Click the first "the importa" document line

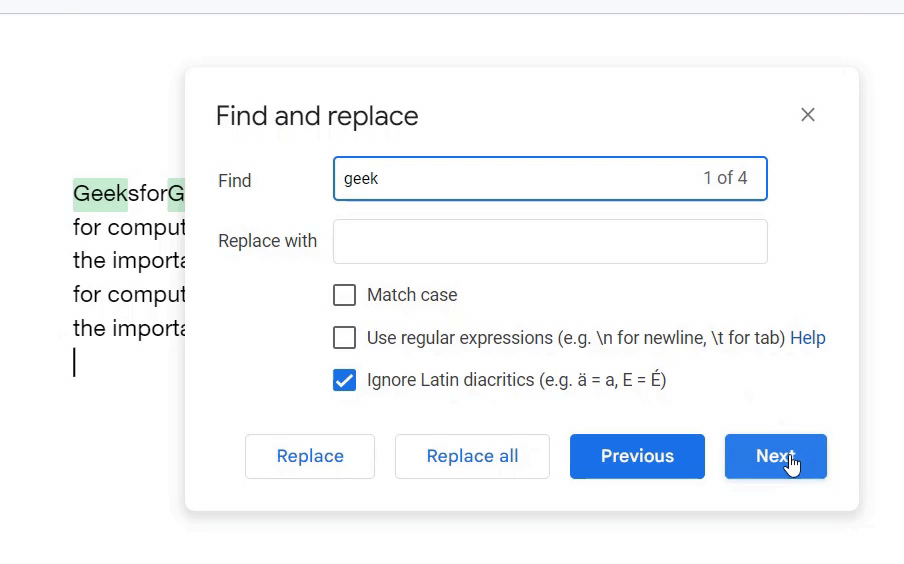point(129,262)
